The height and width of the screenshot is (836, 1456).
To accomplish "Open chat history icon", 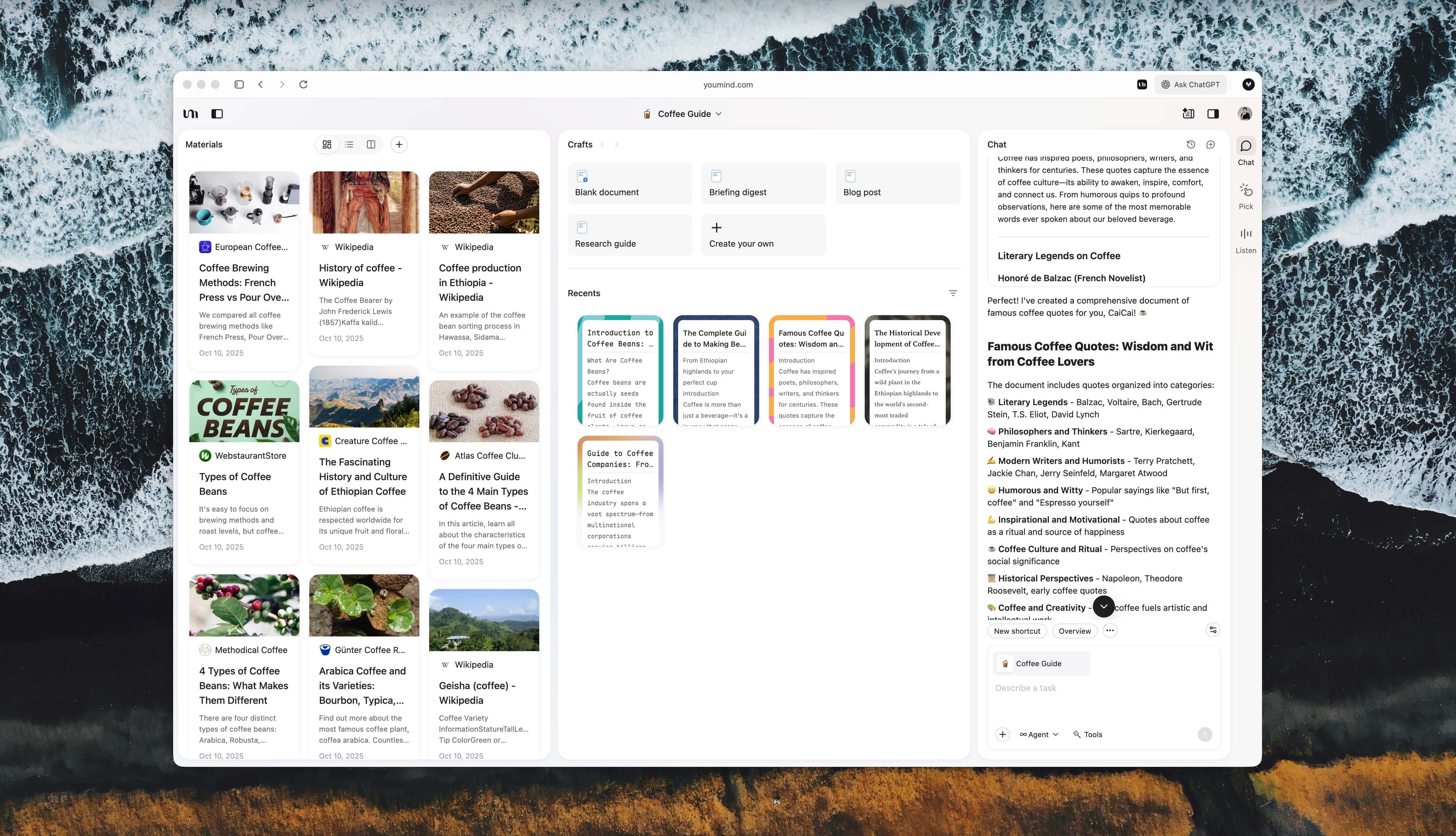I will pyautogui.click(x=1190, y=145).
